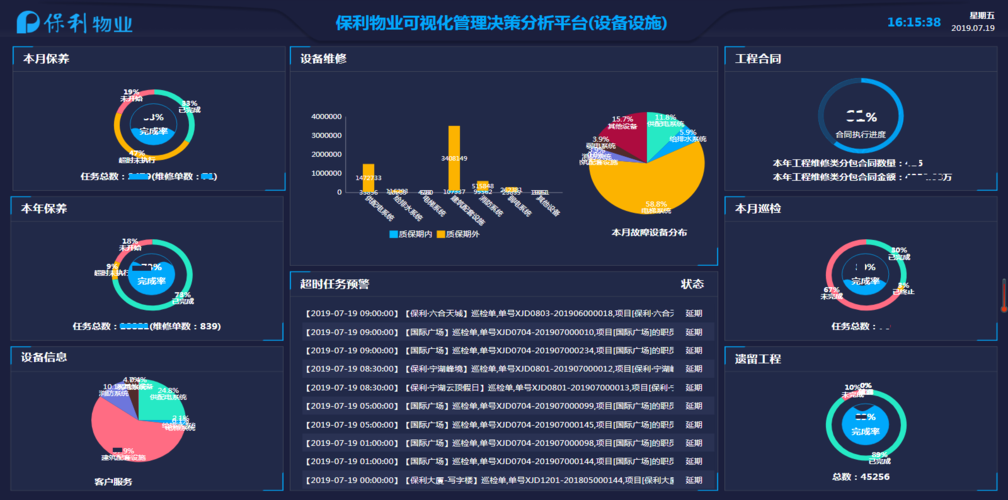The height and width of the screenshot is (500, 1008).
Task: Select the 本月保养 panel header
Action: tap(46, 58)
